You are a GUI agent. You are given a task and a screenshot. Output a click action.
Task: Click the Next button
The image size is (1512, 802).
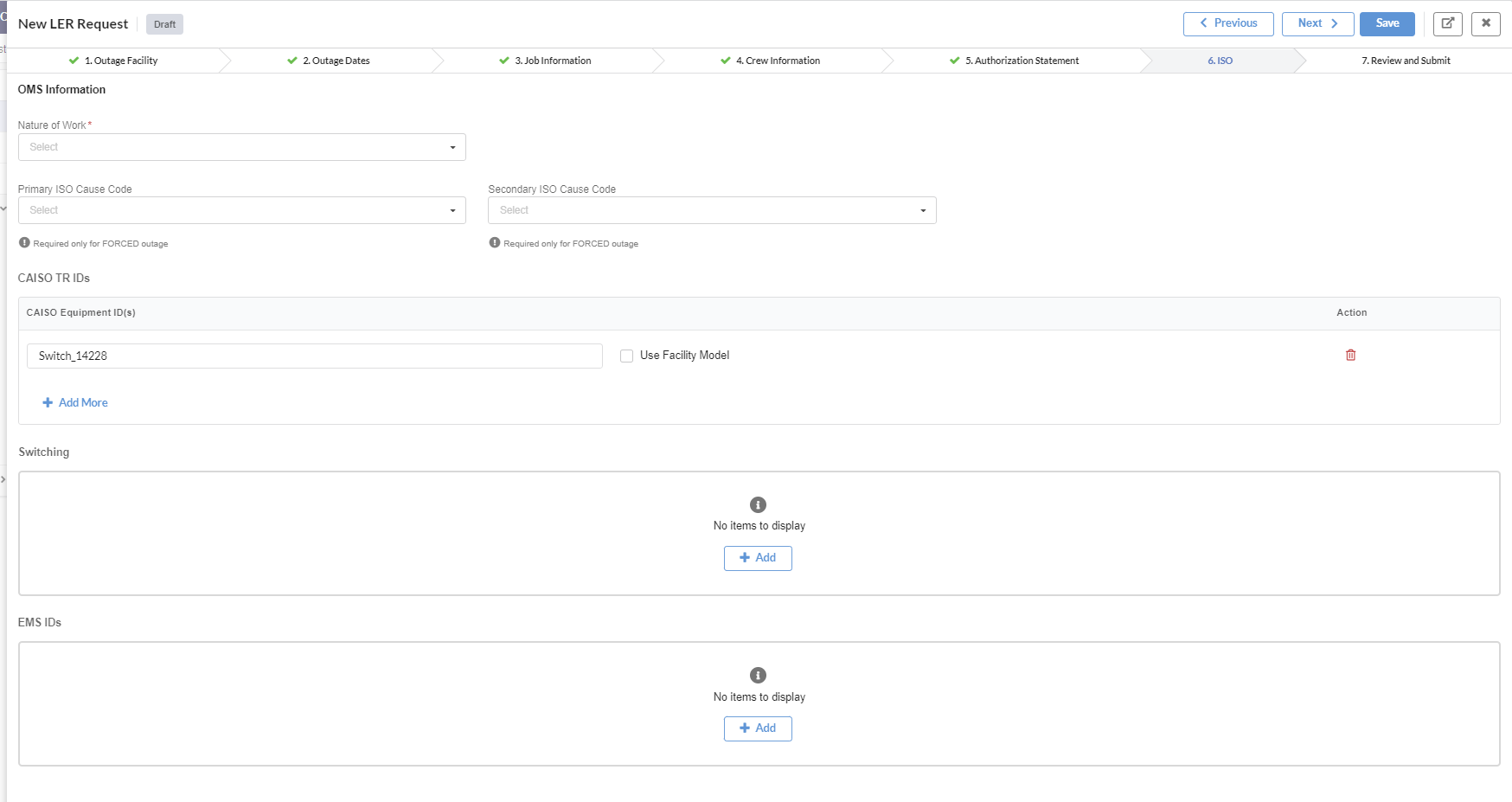click(x=1317, y=23)
